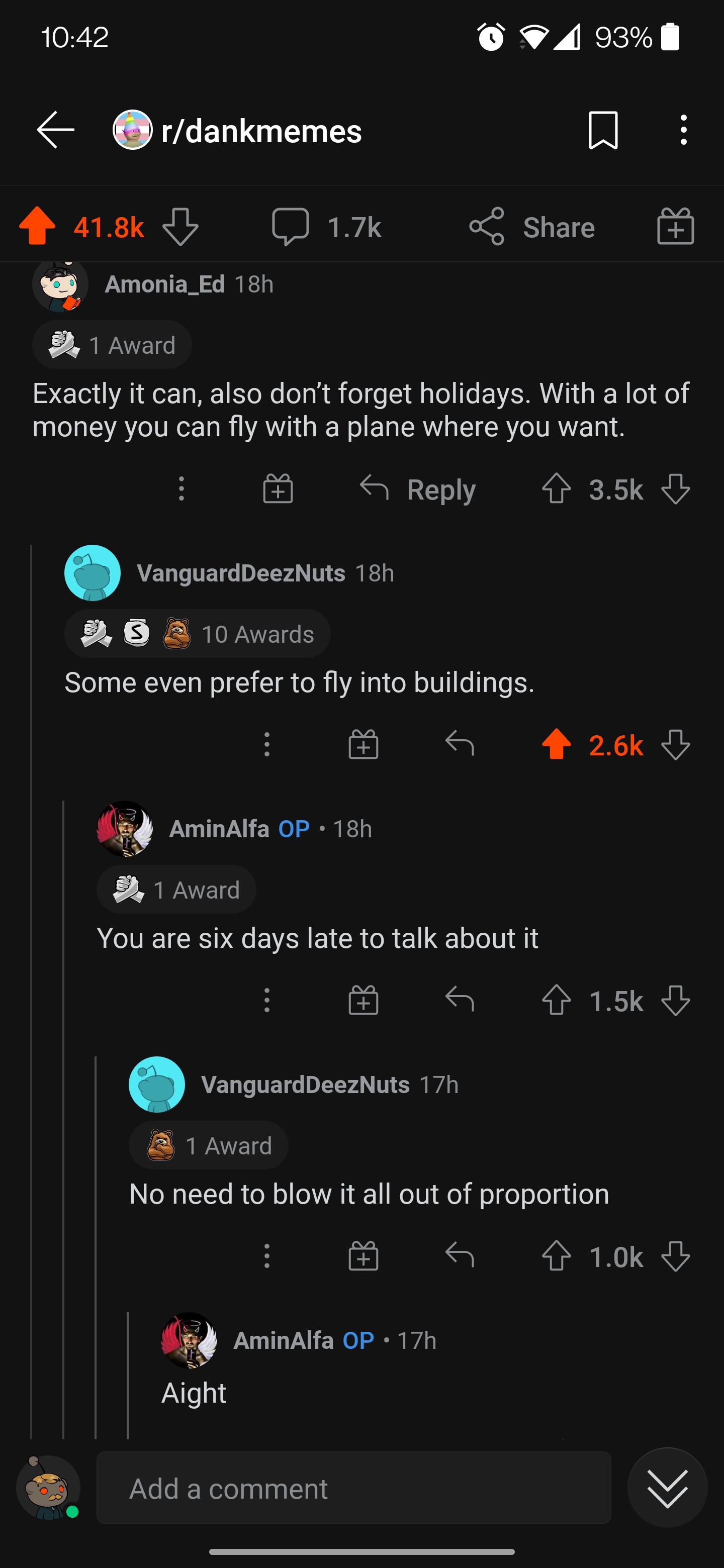This screenshot has height=1568, width=724.
Task: Open the post's three-dot overflow menu
Action: (x=683, y=130)
